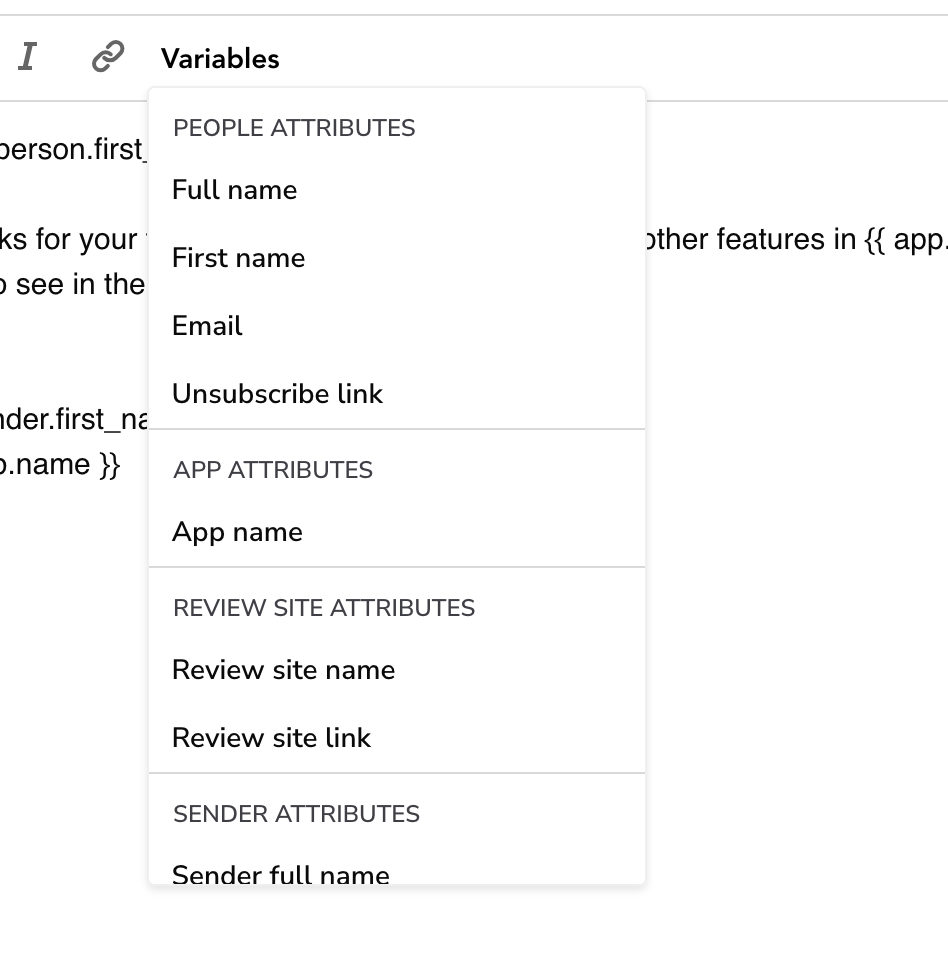Open the hyperlink tool icon
The image size is (948, 978).
(x=106, y=56)
